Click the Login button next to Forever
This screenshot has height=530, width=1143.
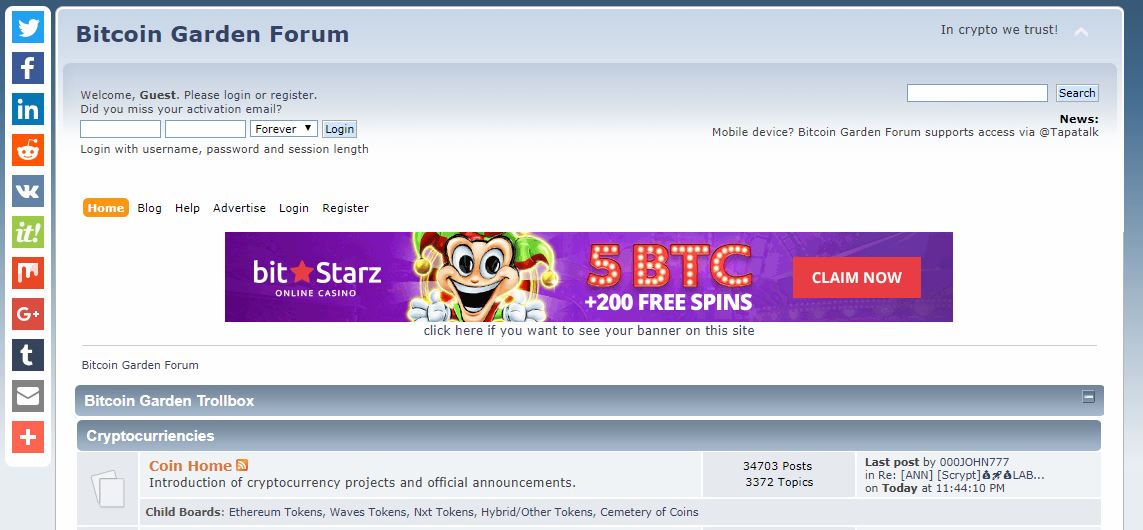(340, 129)
